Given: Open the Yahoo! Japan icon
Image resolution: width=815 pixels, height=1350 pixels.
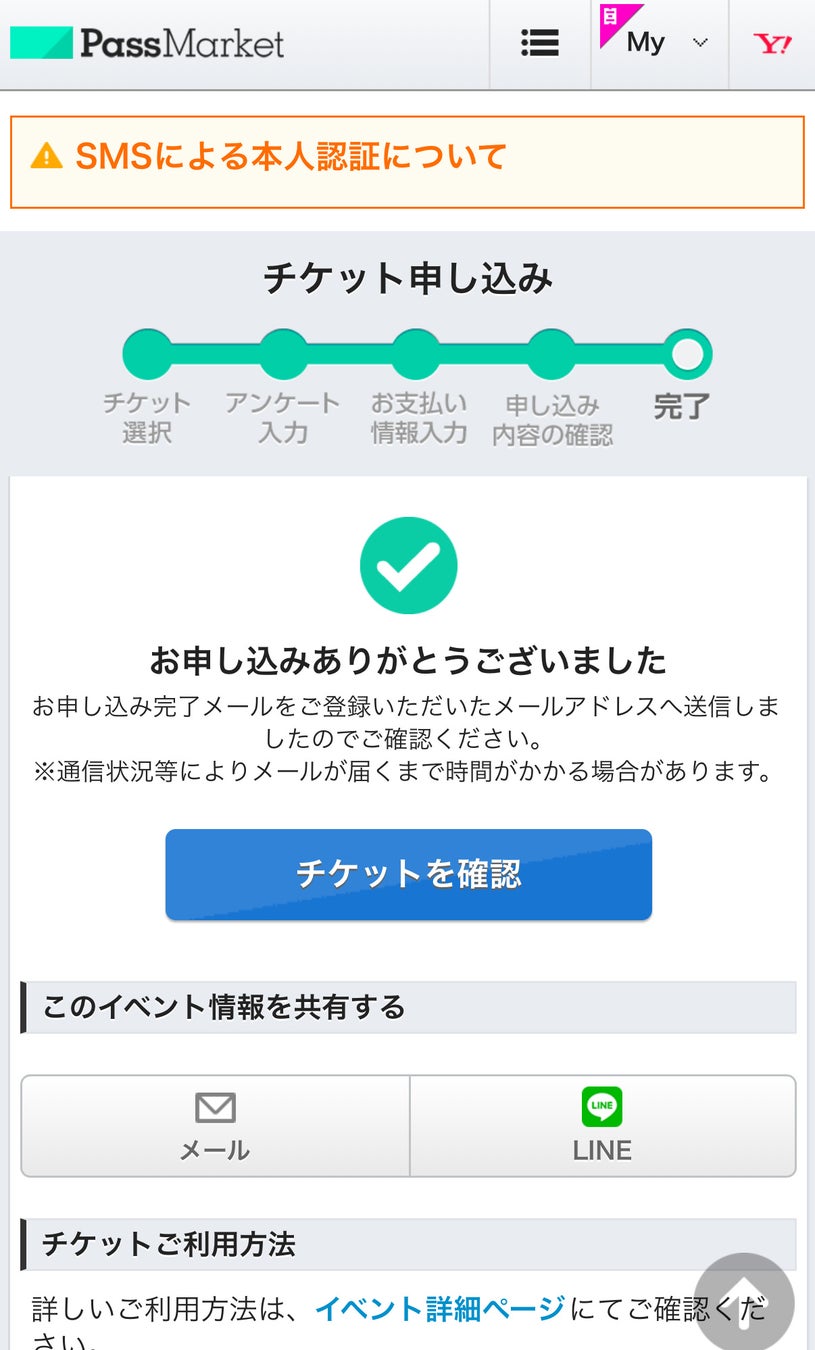Looking at the screenshot, I should [x=772, y=43].
